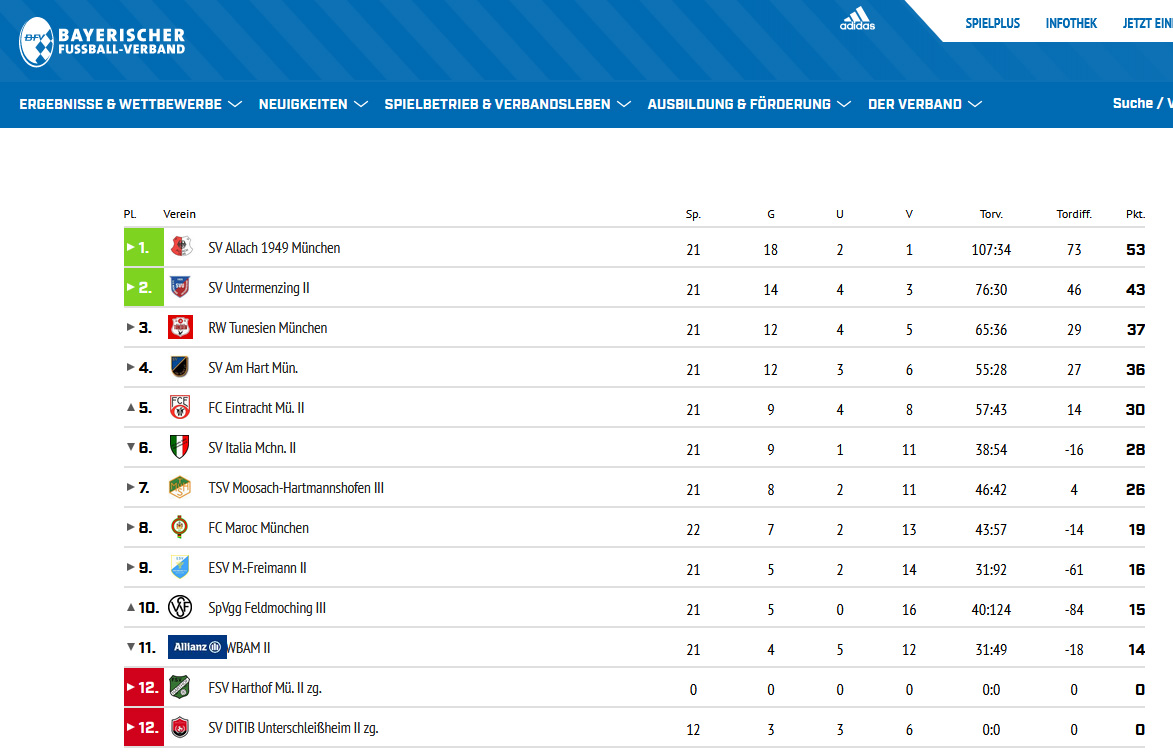Open the TSV Moosach-Hartmannshofen III team link
1173x753 pixels.
click(296, 488)
